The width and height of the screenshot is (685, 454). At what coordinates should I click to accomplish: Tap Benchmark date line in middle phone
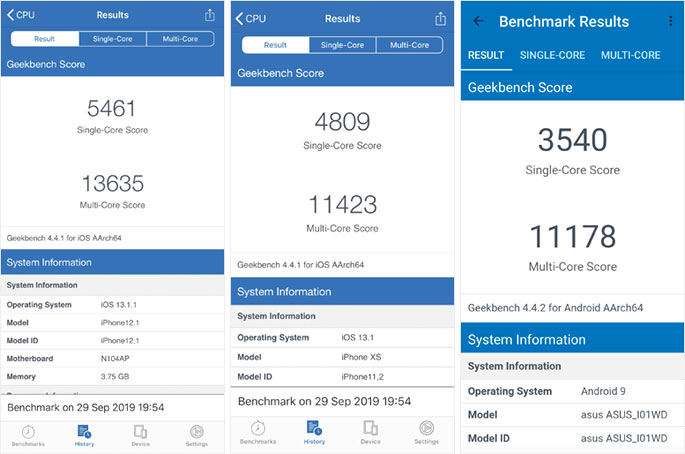[x=324, y=402]
